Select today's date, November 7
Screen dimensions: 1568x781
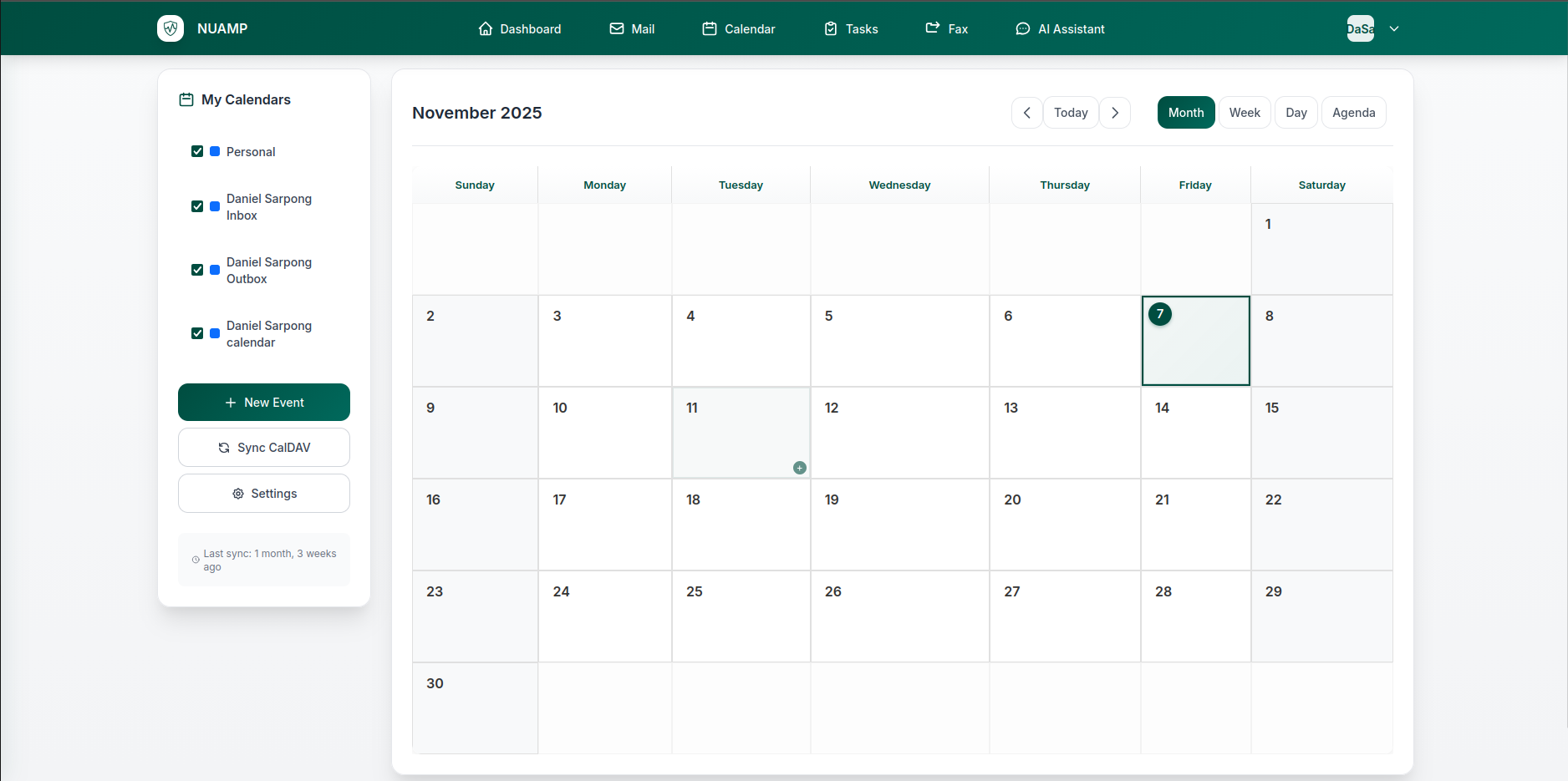pos(1196,341)
